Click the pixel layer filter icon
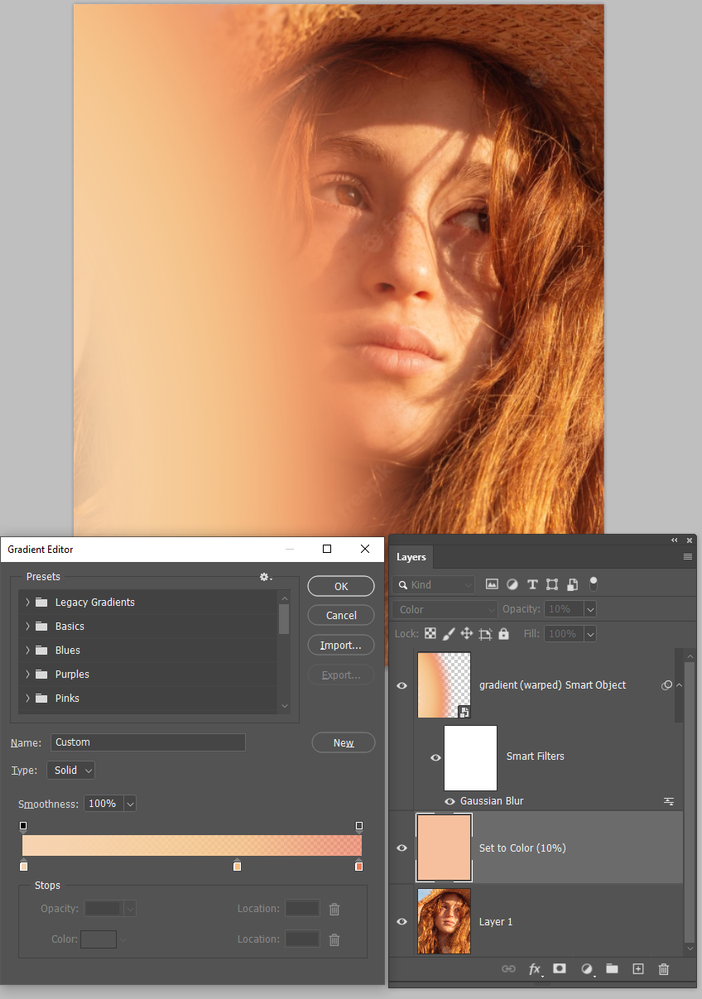The width and height of the screenshot is (702, 999). [x=491, y=584]
